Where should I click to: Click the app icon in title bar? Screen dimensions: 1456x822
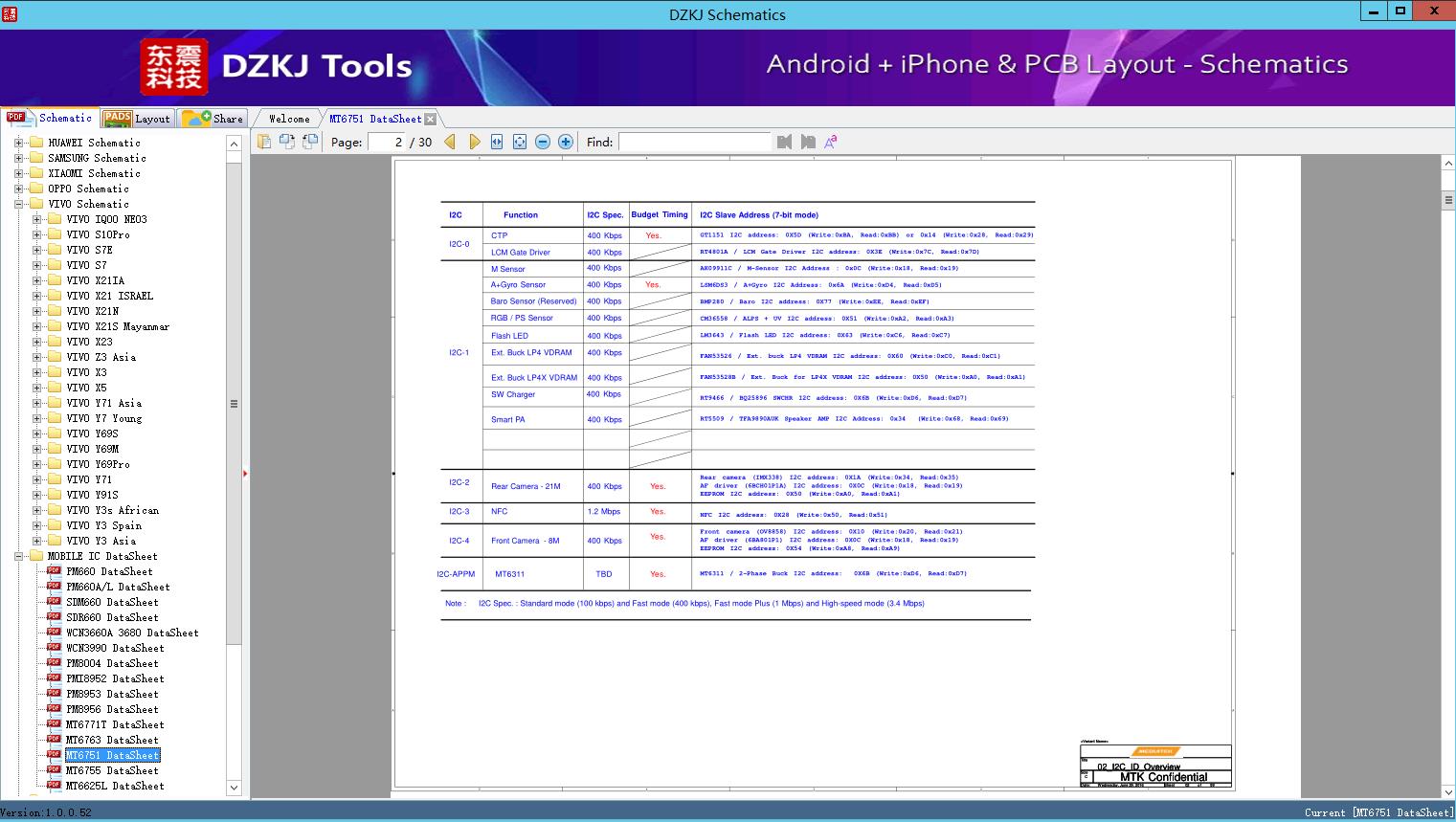pyautogui.click(x=11, y=13)
